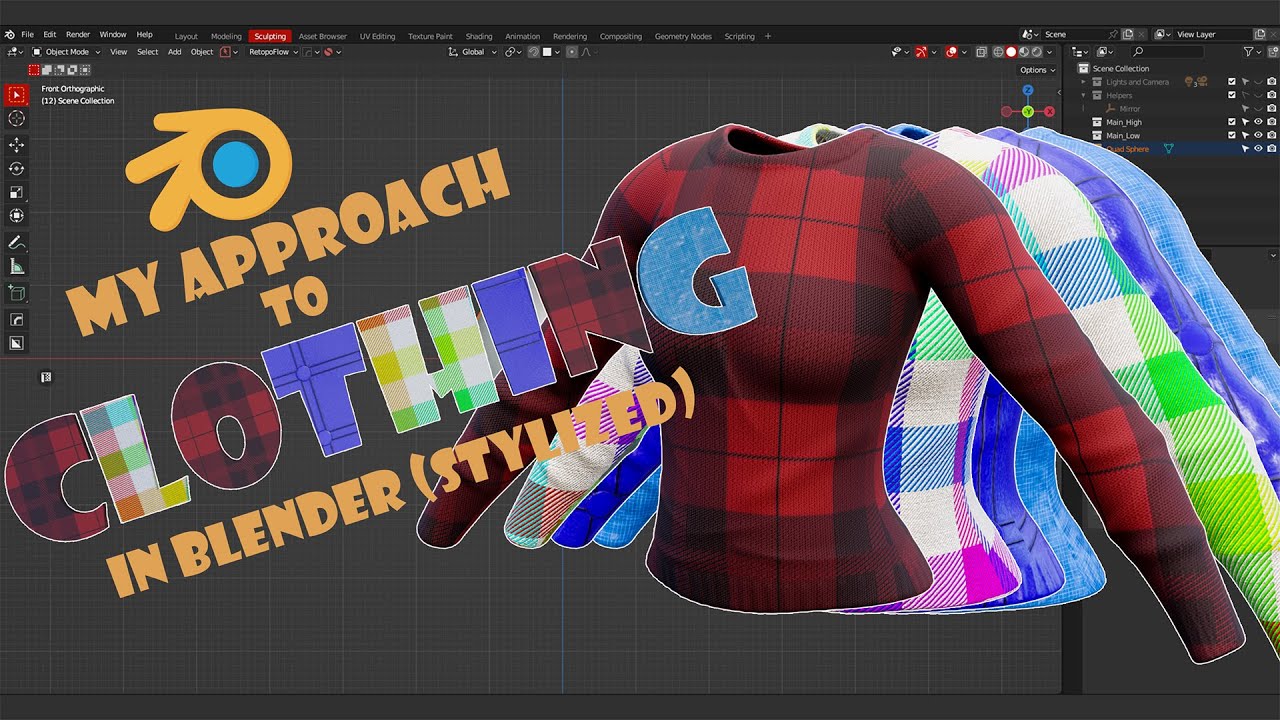Switch to the UV Editing workspace tab
Viewport: 1280px width, 720px height.
pos(377,36)
